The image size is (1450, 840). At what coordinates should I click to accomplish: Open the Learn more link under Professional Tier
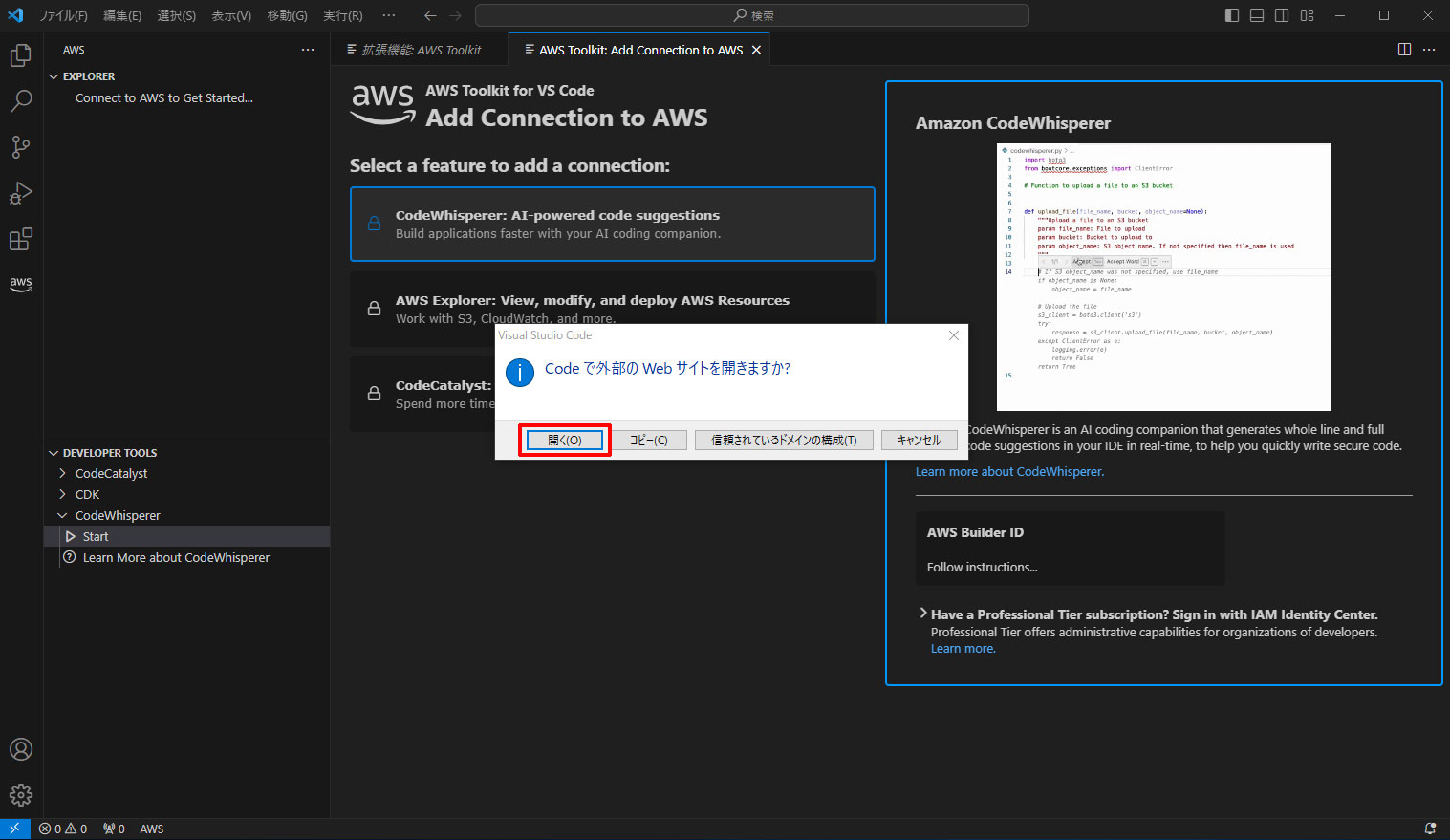click(963, 648)
